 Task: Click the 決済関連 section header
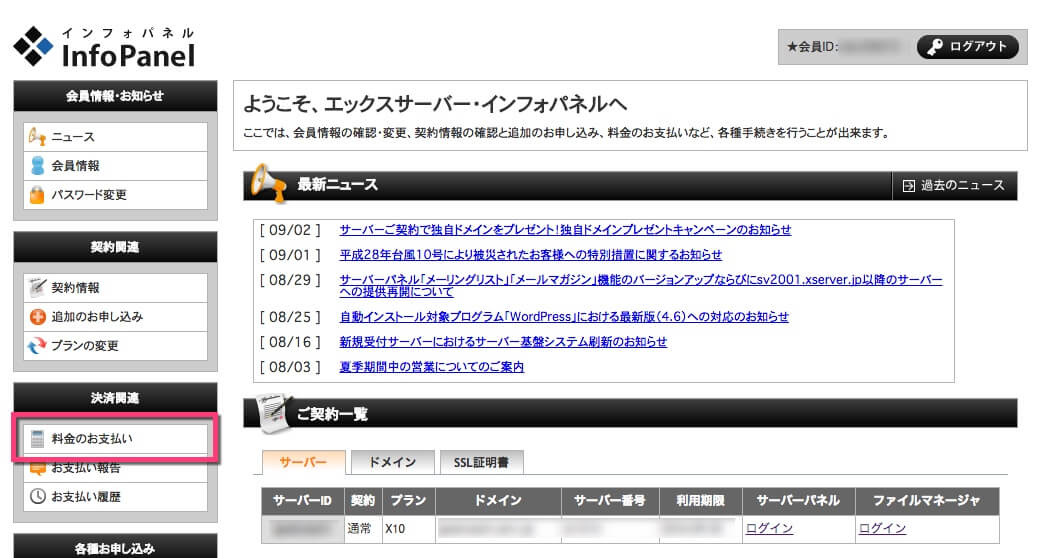point(115,398)
